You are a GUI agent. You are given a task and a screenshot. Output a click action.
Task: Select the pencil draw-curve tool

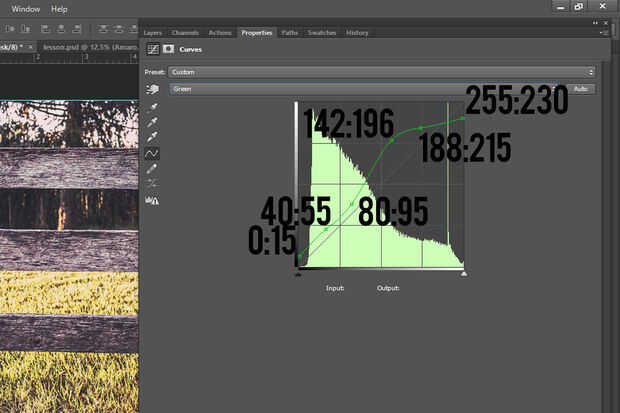[152, 169]
